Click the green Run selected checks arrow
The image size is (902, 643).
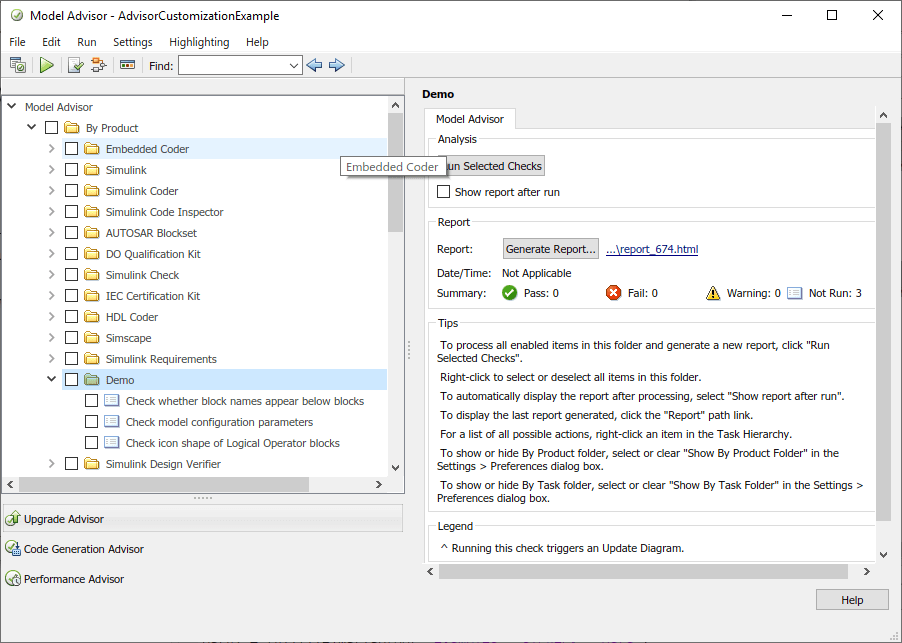coord(47,66)
